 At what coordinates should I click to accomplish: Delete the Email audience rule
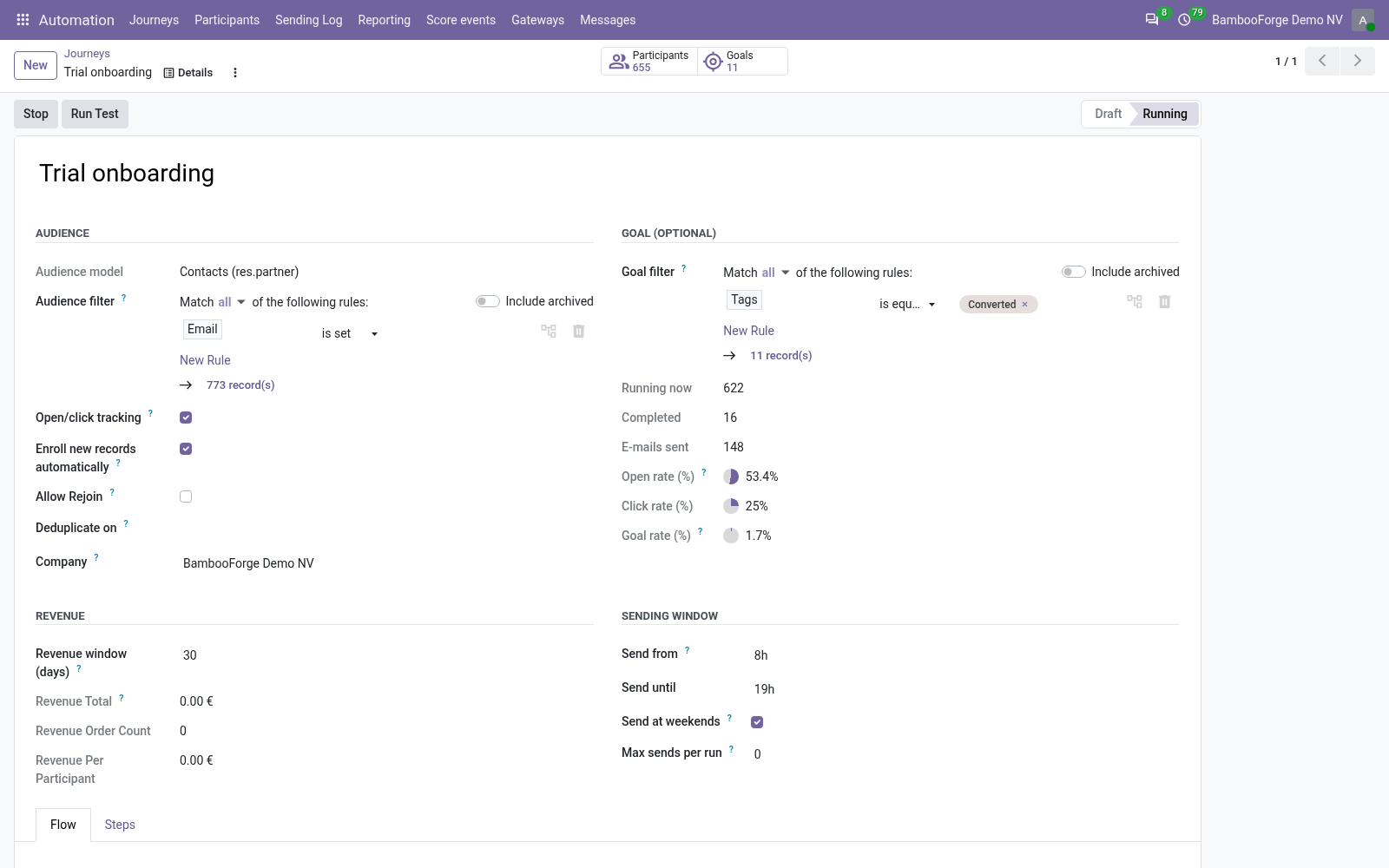click(579, 331)
